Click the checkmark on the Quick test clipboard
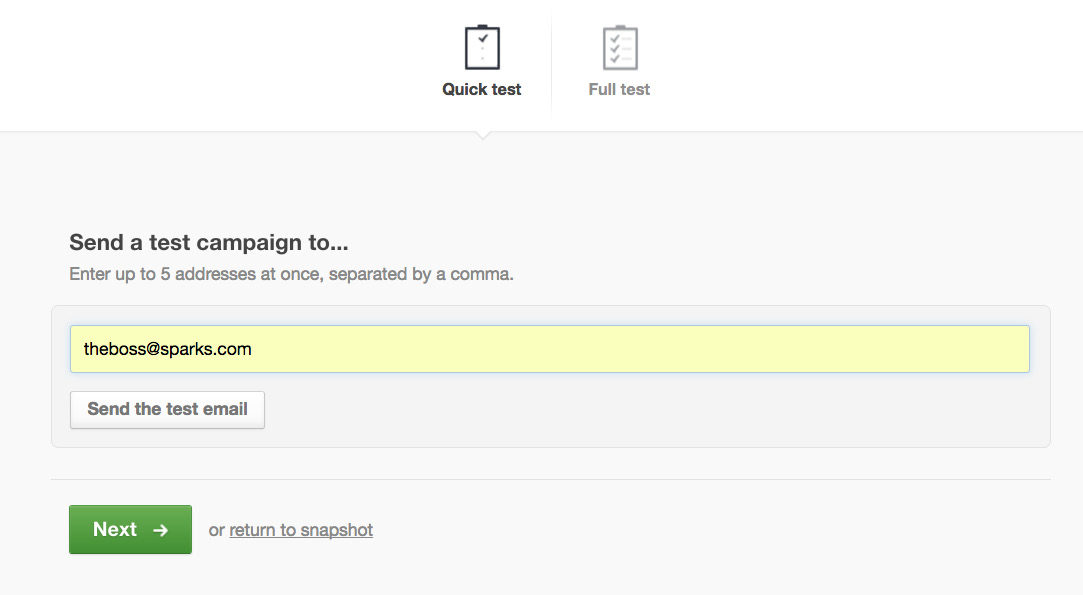This screenshot has height=595, width=1083. pos(483,39)
